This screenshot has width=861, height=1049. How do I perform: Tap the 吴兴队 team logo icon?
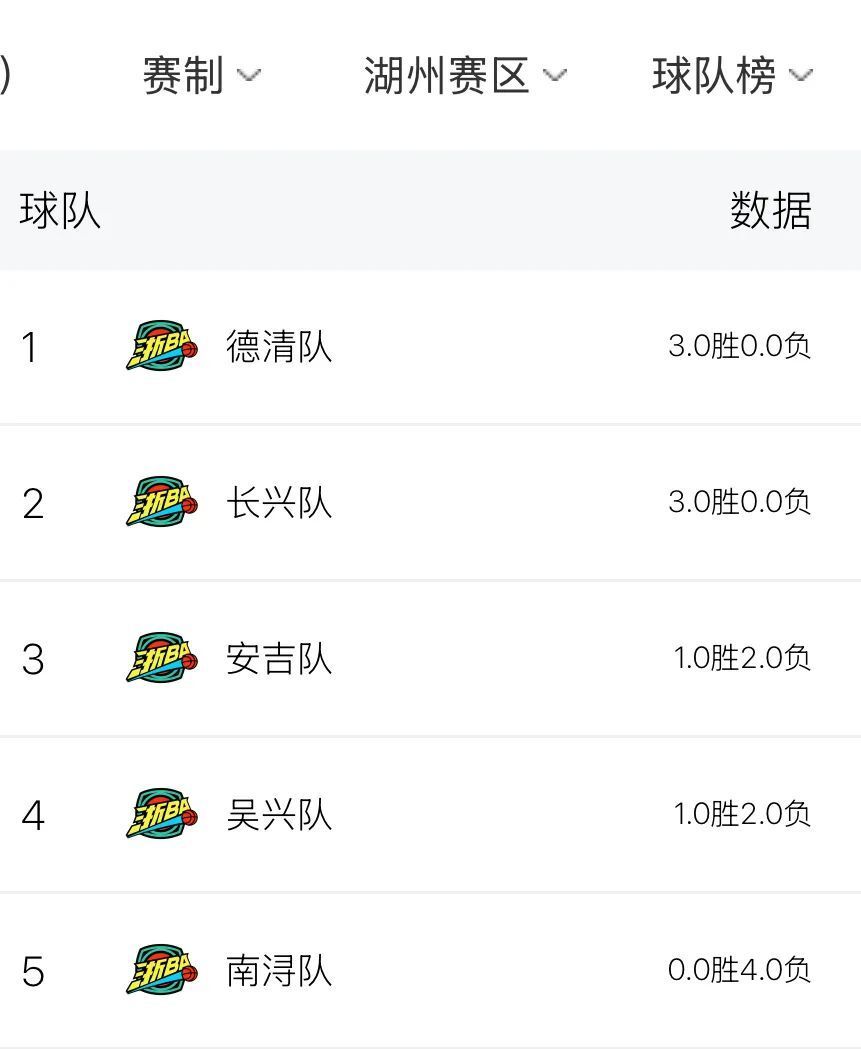[x=162, y=814]
